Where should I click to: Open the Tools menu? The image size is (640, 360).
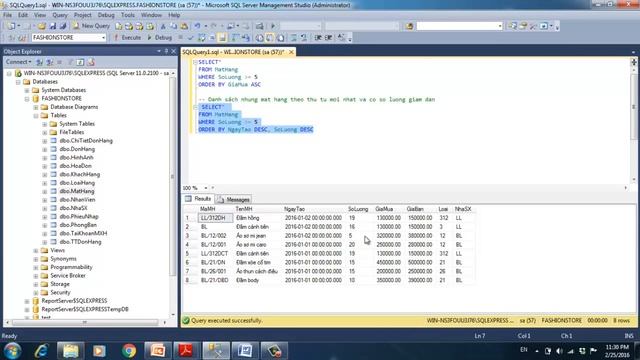tap(128, 15)
